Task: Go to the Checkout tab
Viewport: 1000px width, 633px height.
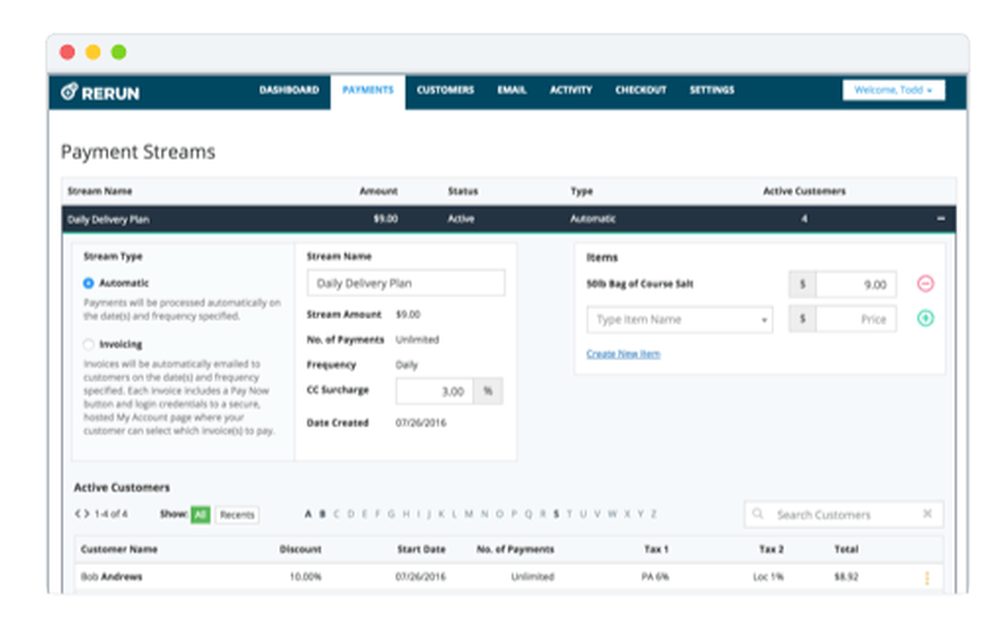Action: pos(640,90)
